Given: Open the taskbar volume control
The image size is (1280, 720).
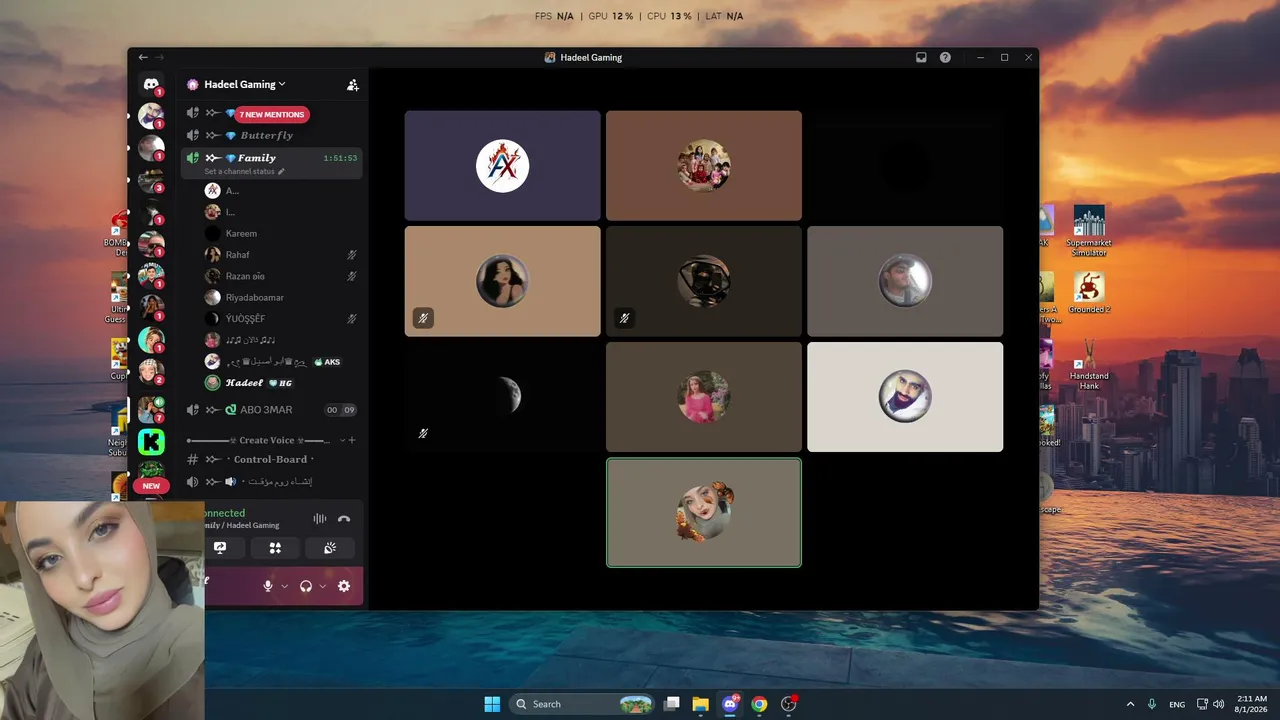Looking at the screenshot, I should point(1219,704).
